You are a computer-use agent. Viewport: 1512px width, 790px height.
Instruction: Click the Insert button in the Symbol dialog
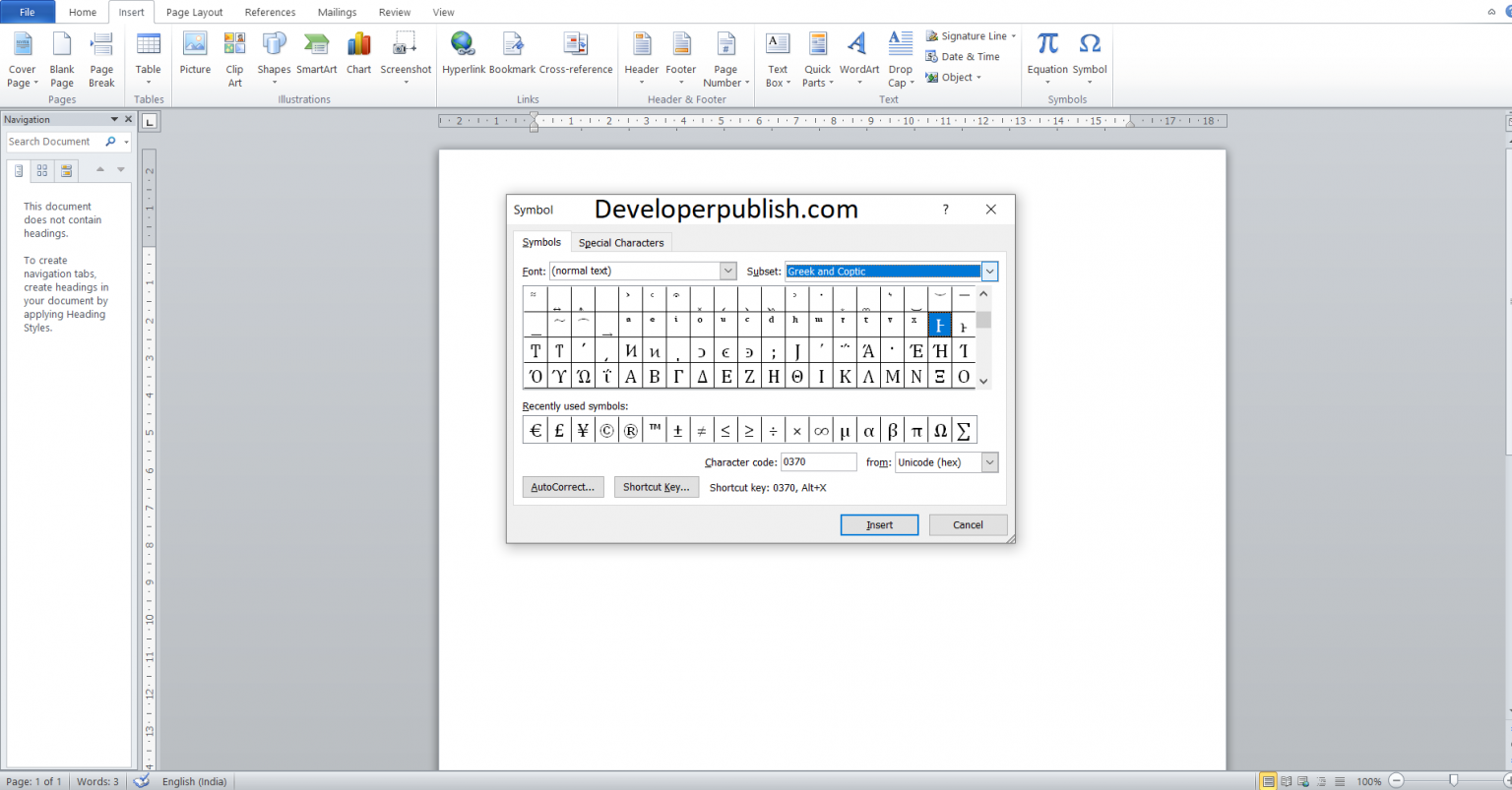[x=879, y=524]
